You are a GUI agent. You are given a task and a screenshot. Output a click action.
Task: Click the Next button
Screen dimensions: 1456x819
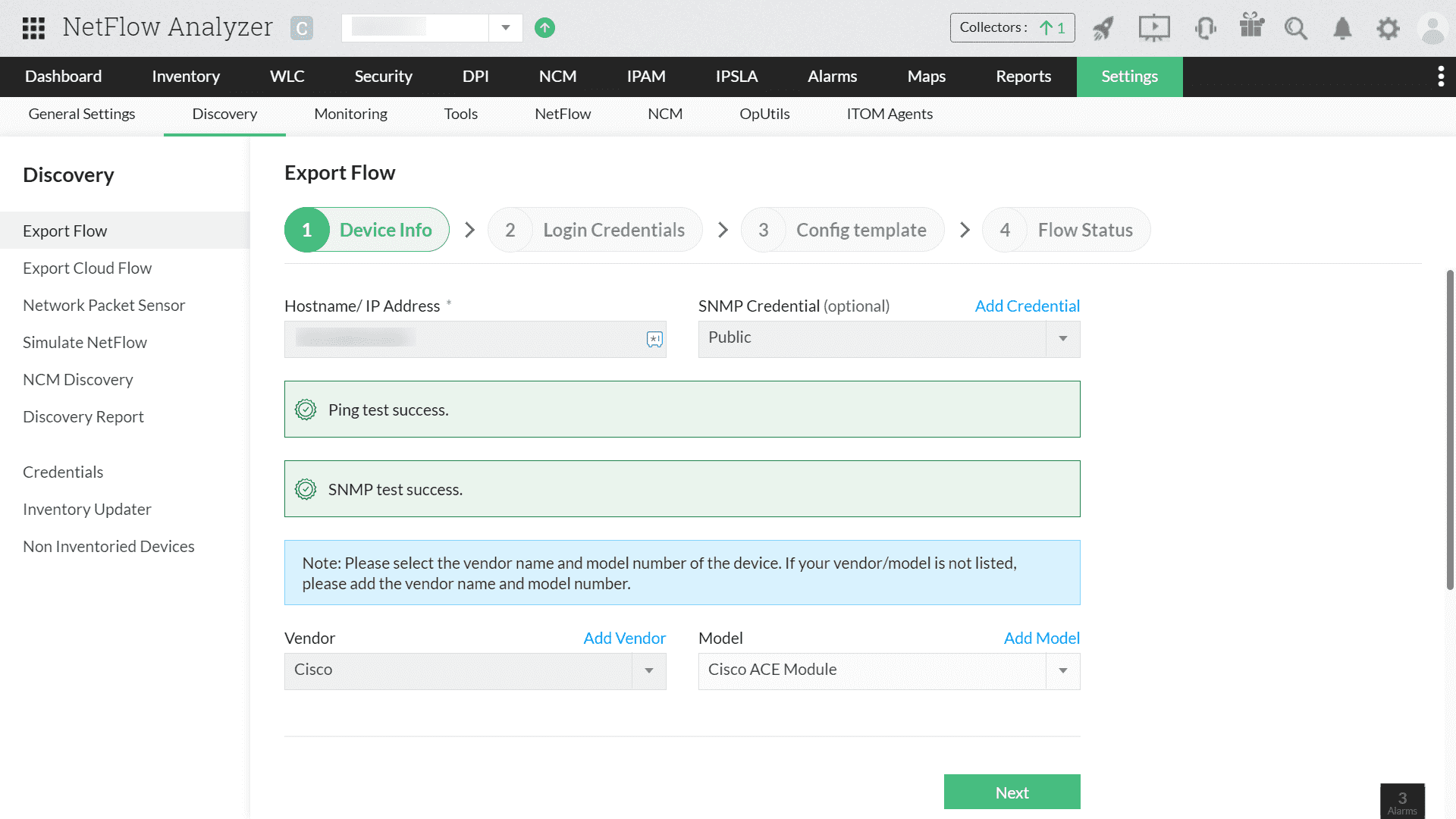tap(1012, 792)
